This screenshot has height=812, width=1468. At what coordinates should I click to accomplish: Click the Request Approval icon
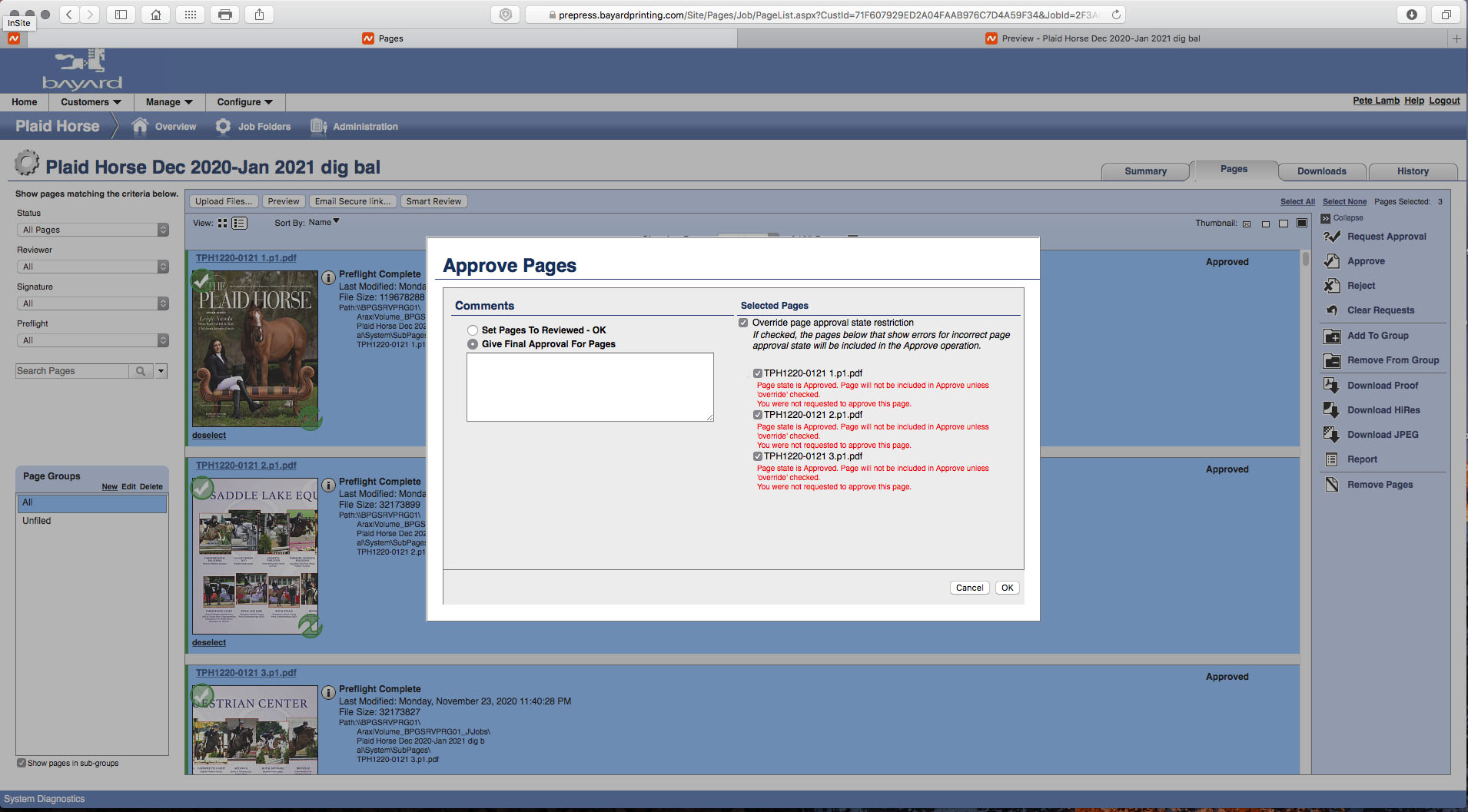pos(1331,237)
